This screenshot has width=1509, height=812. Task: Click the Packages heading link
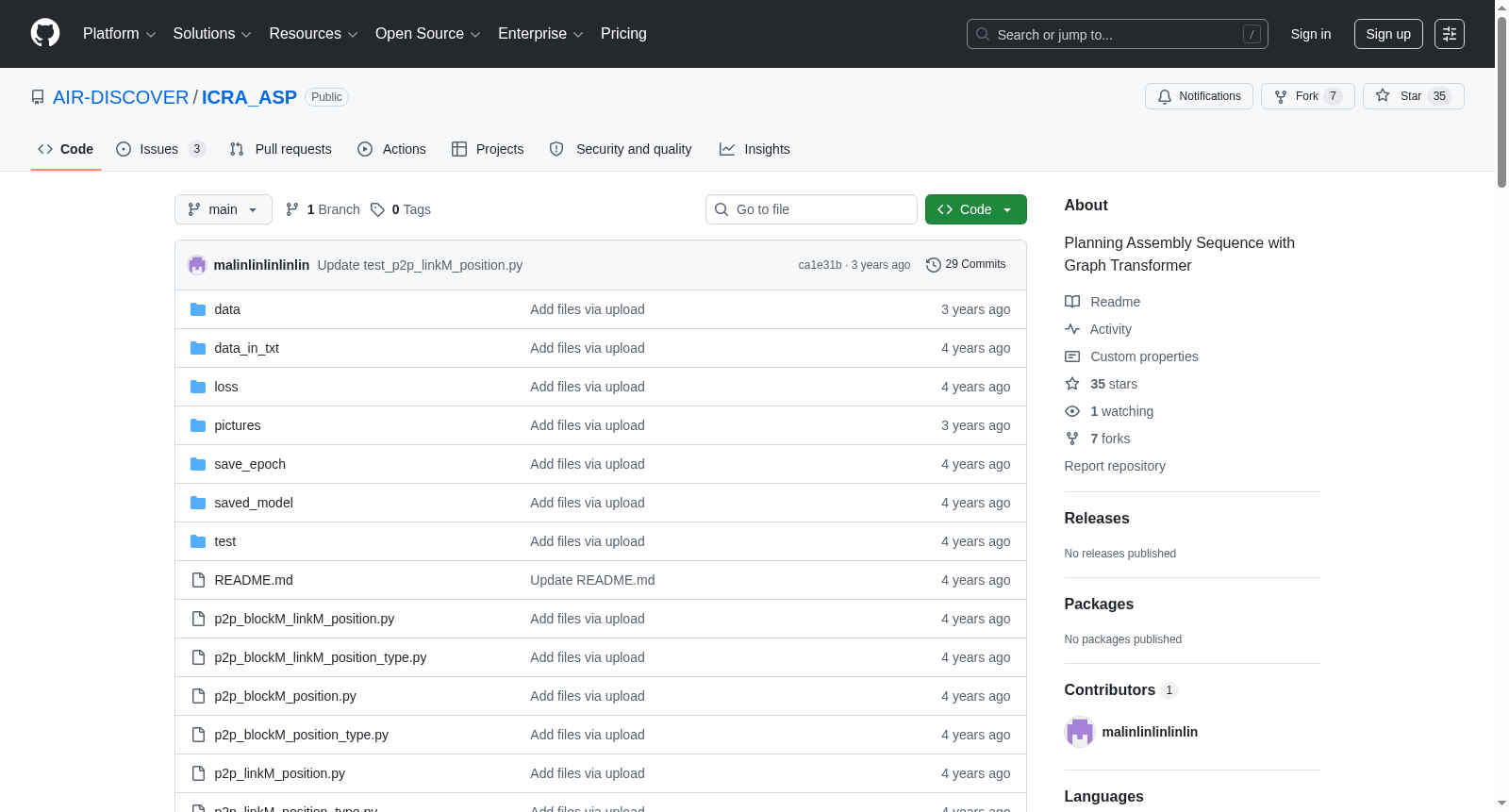point(1099,604)
